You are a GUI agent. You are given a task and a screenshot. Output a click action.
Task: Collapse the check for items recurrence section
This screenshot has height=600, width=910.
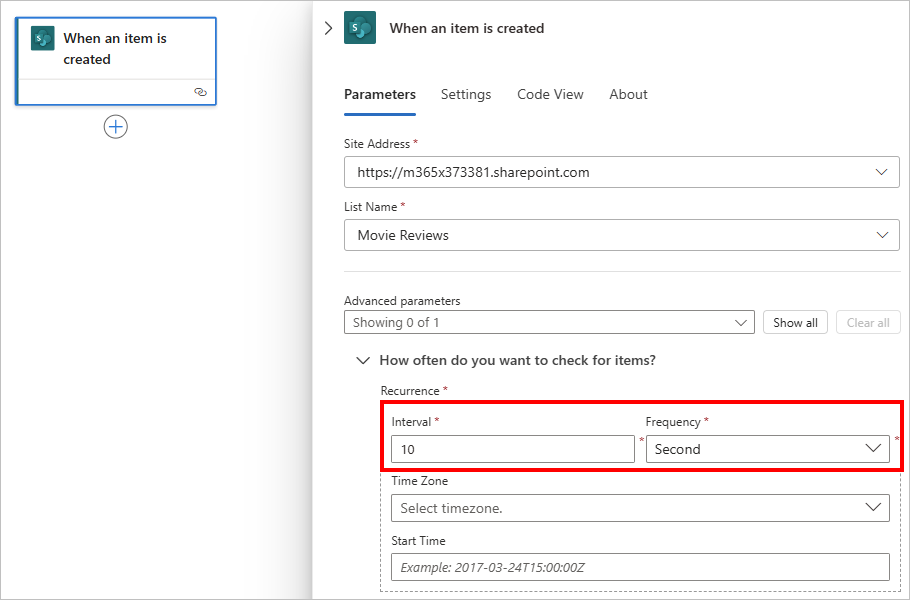point(364,360)
